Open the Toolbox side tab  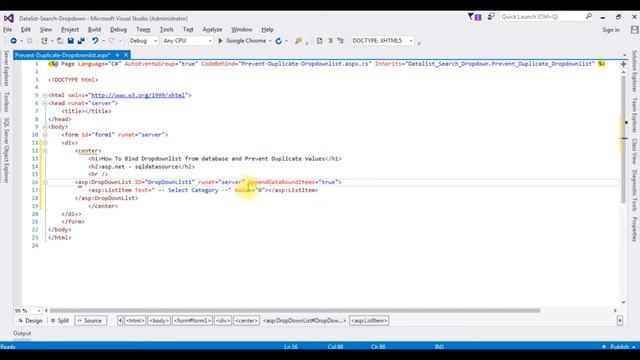(x=6, y=102)
